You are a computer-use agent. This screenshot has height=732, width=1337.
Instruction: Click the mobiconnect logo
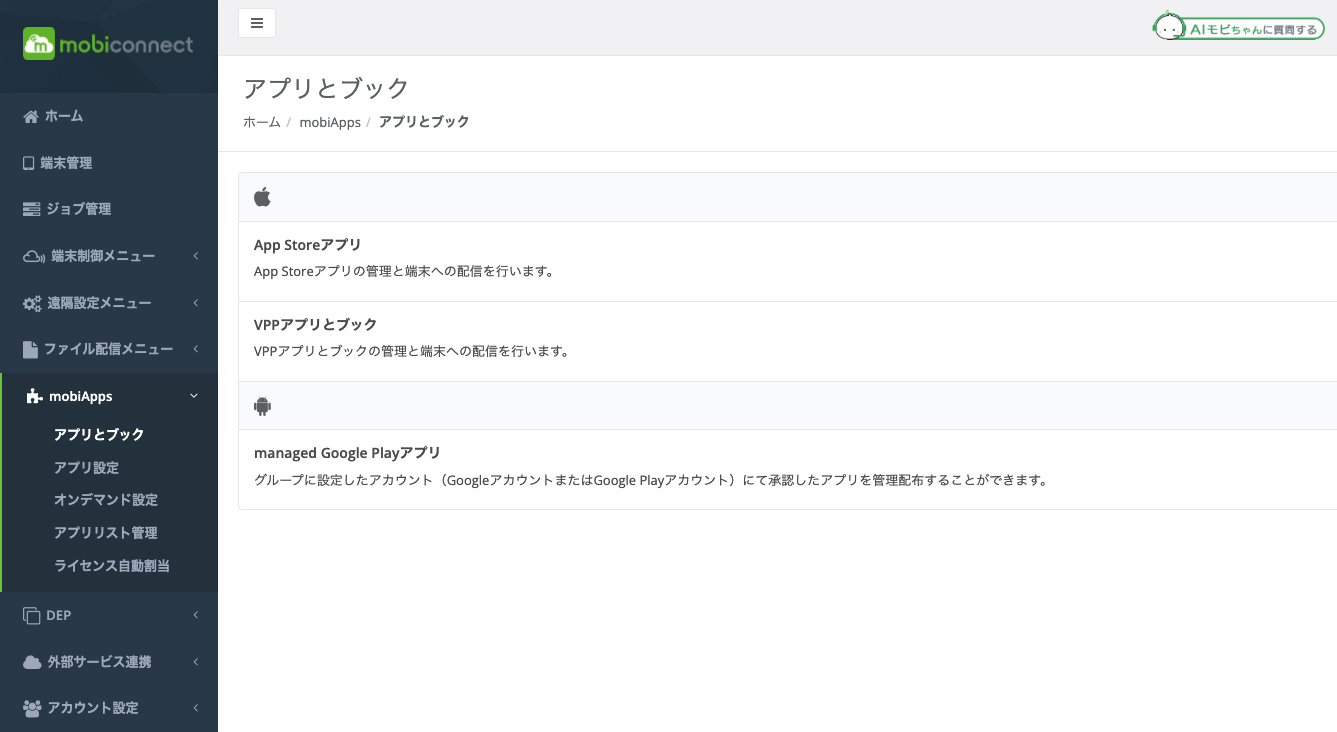coord(107,44)
